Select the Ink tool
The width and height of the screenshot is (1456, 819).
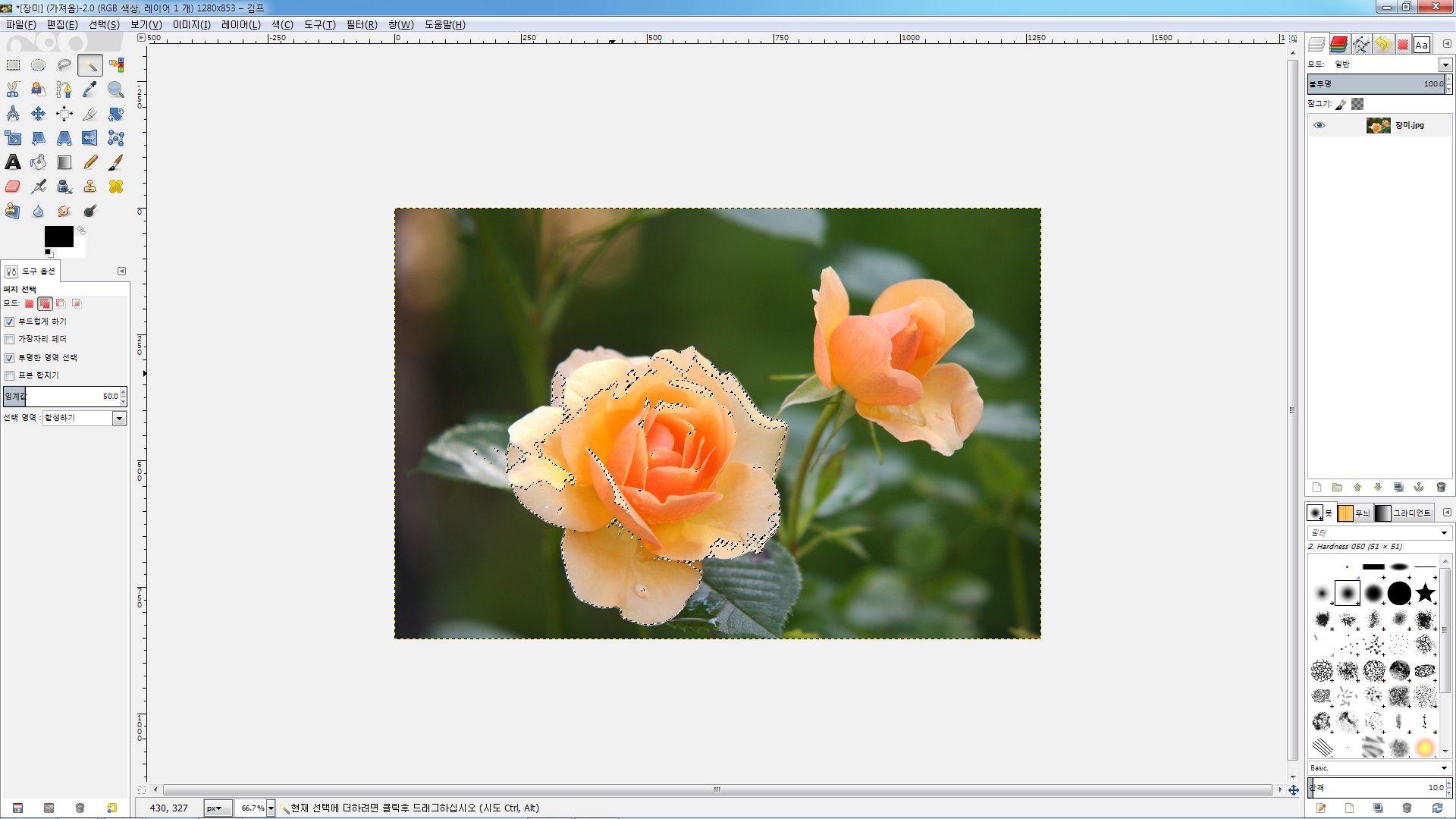coord(64,187)
